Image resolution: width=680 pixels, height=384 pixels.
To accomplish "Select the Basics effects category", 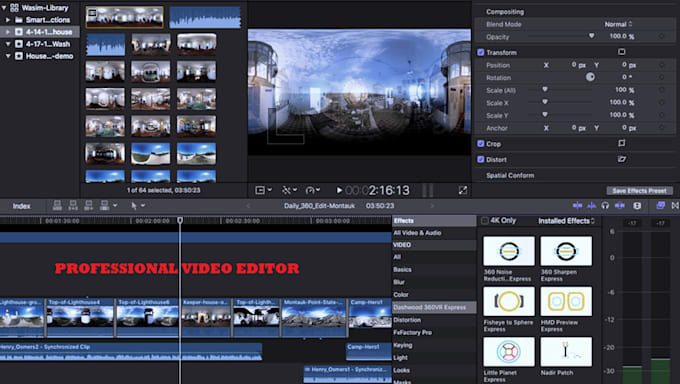I will 434,269.
